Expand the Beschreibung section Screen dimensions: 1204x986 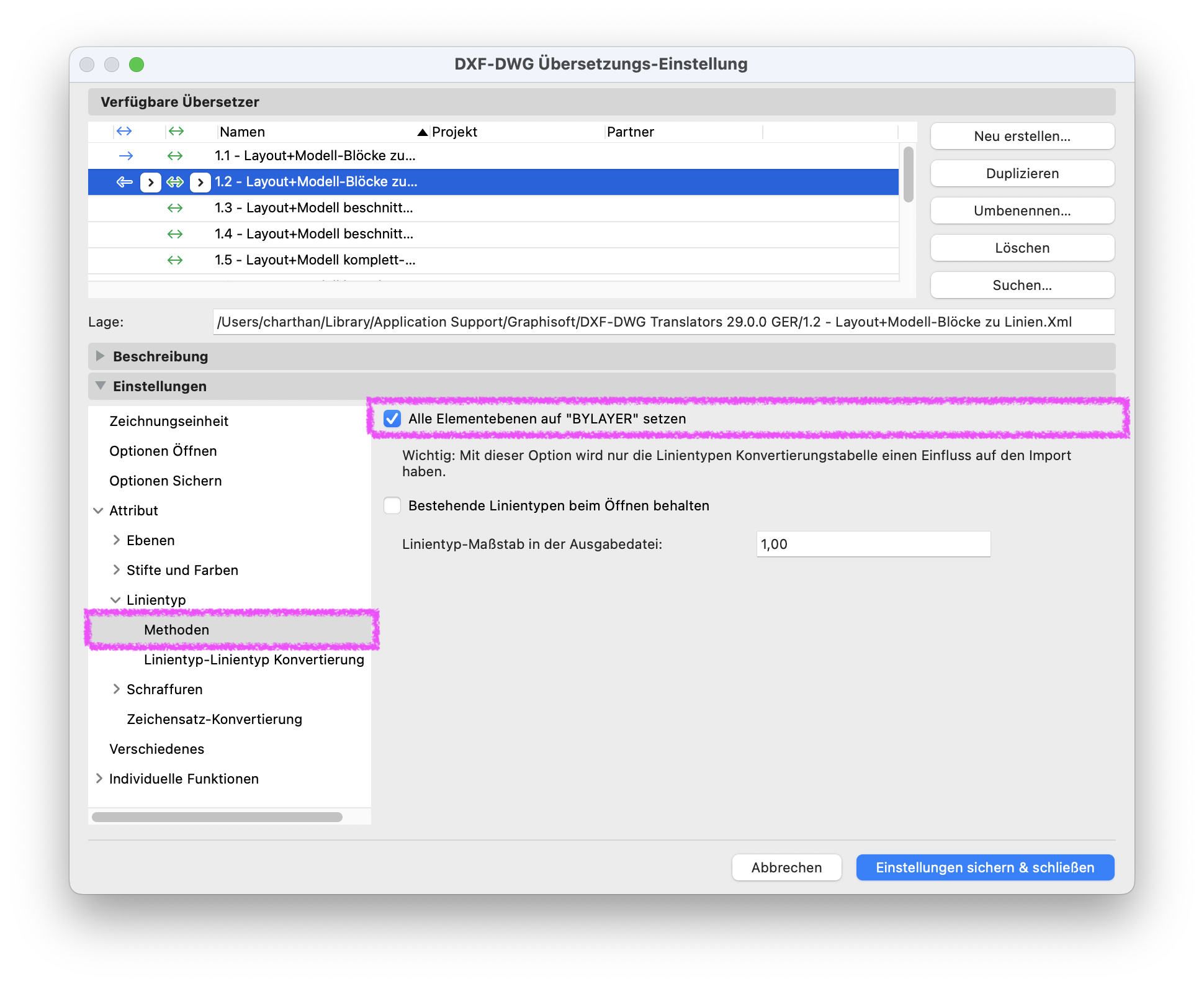(100, 356)
